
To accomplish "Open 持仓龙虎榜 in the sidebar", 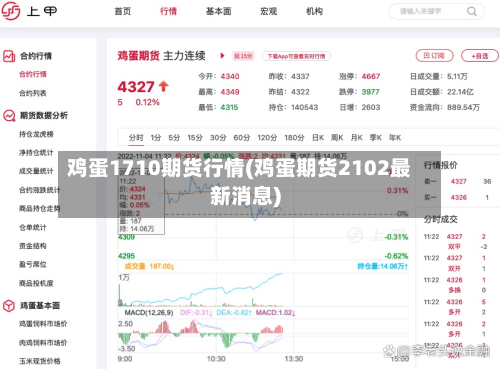I will coord(36,134).
